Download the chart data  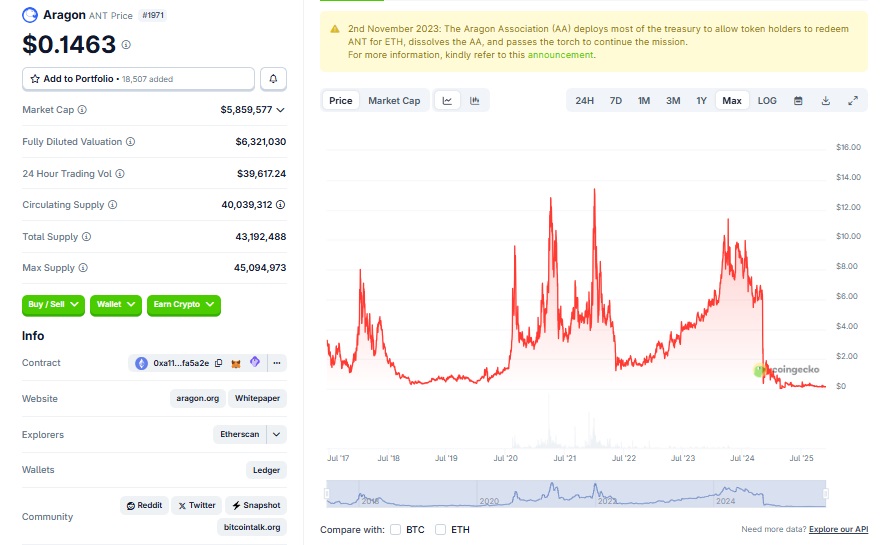tap(826, 101)
